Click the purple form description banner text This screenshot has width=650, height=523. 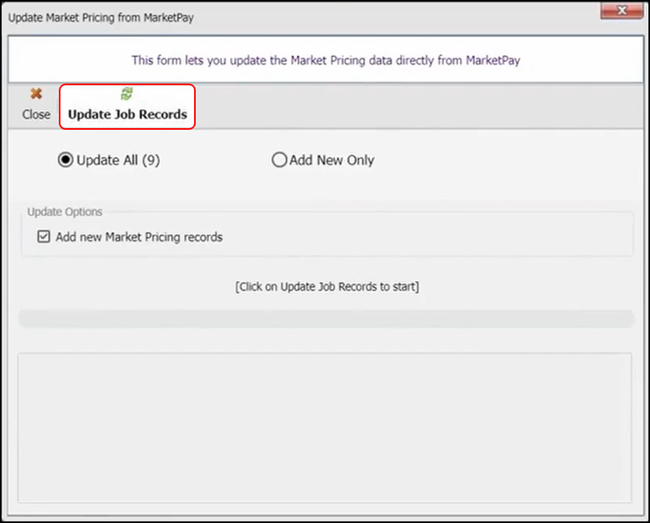point(326,60)
